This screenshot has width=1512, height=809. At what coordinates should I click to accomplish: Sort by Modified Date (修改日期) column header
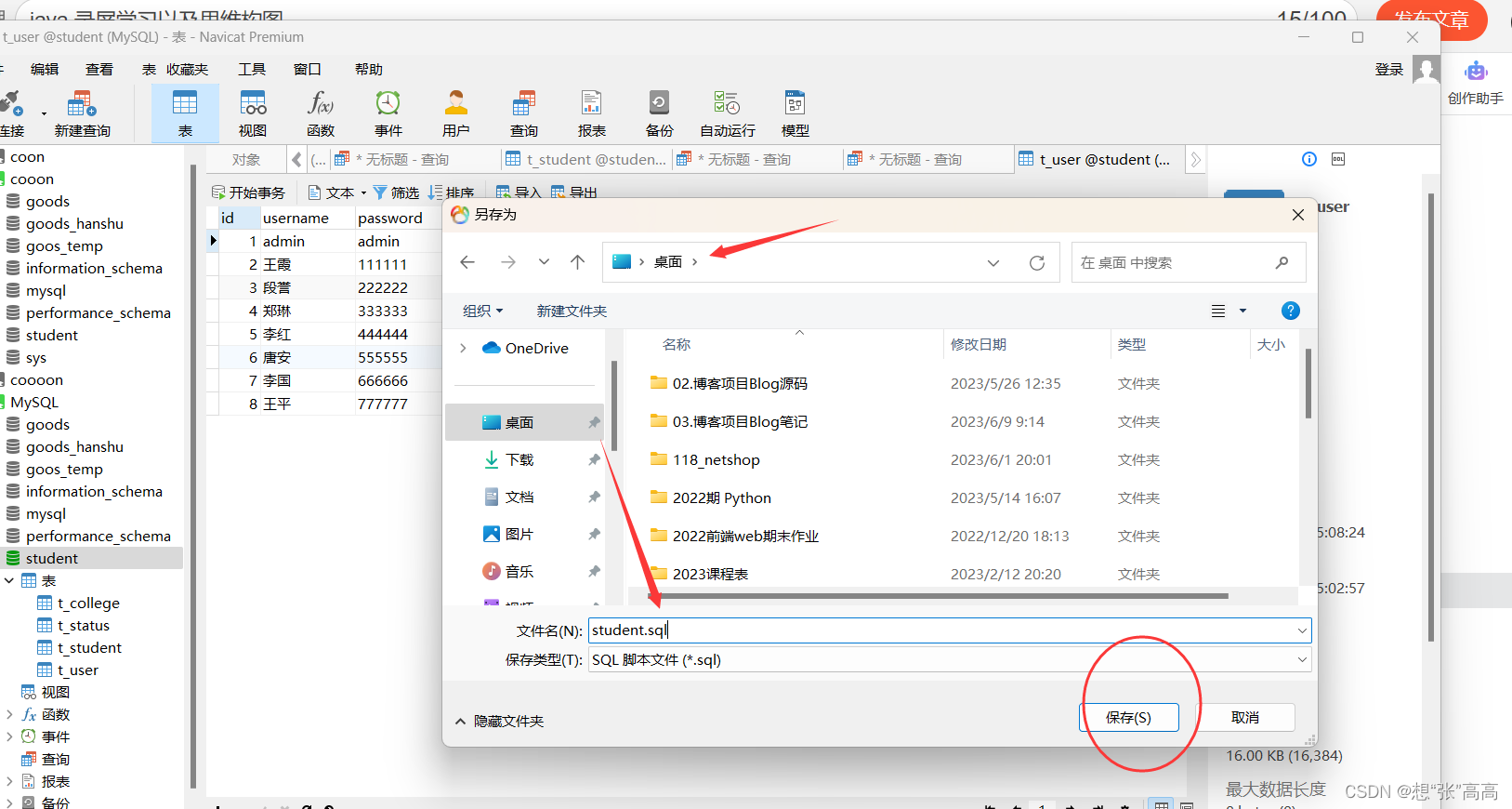click(x=979, y=344)
